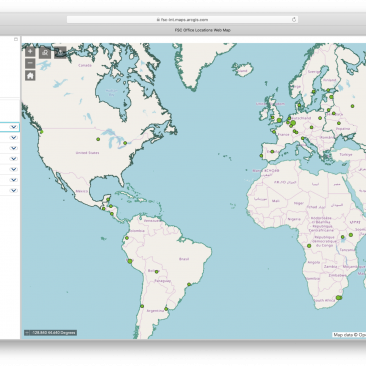The height and width of the screenshot is (366, 366).
Task: Click the Türkiye label on the map
Action: [346, 155]
